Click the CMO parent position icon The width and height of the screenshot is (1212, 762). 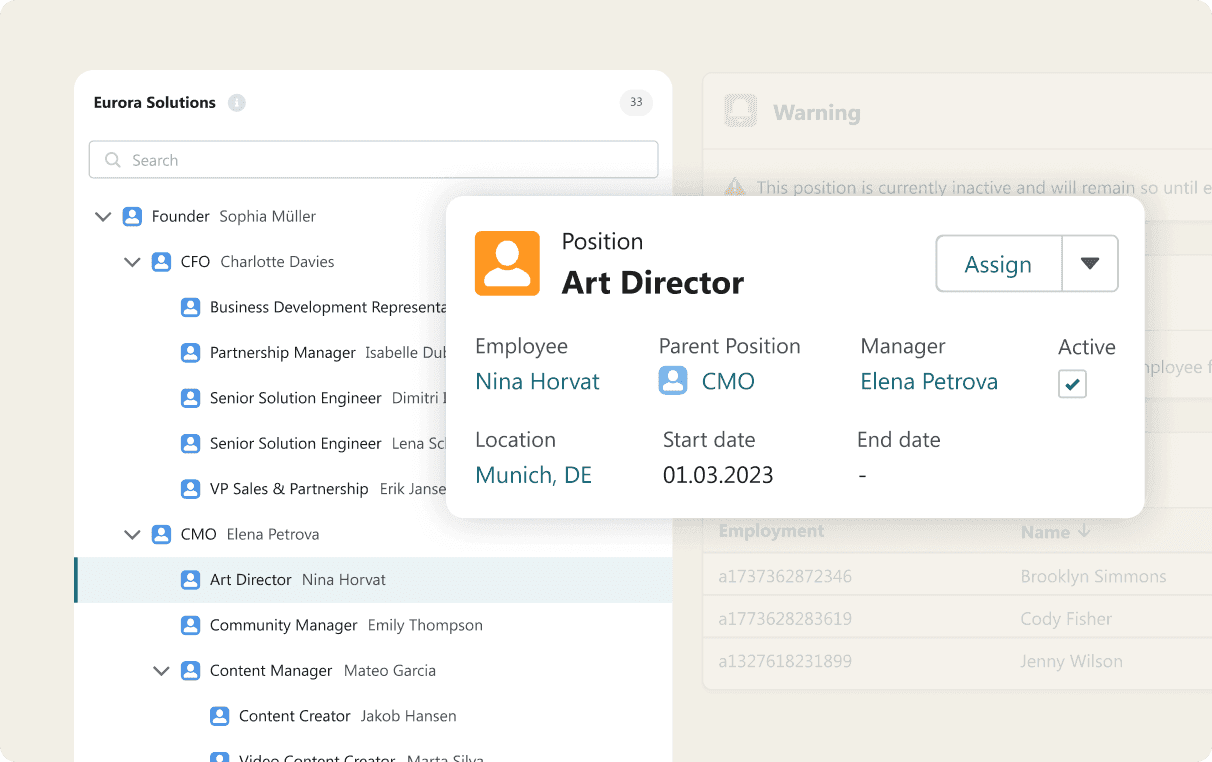673,381
